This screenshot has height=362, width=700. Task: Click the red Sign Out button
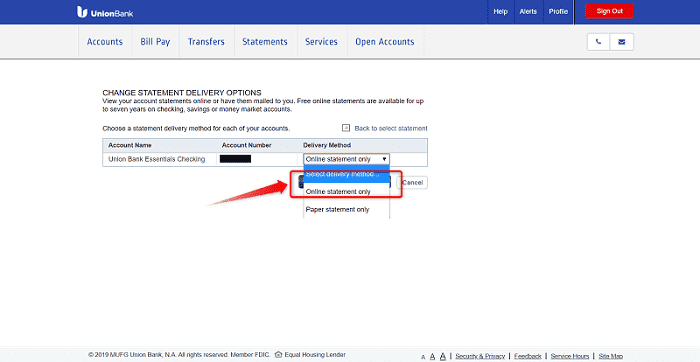609,12
